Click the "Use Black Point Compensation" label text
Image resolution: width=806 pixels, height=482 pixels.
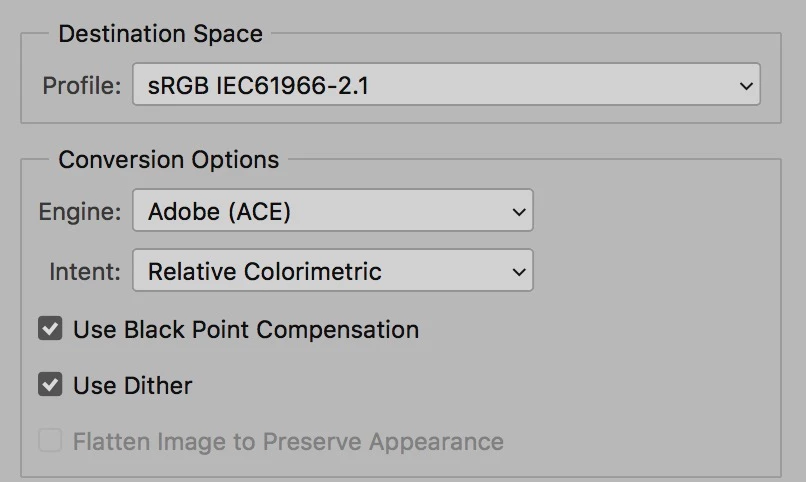tap(246, 329)
